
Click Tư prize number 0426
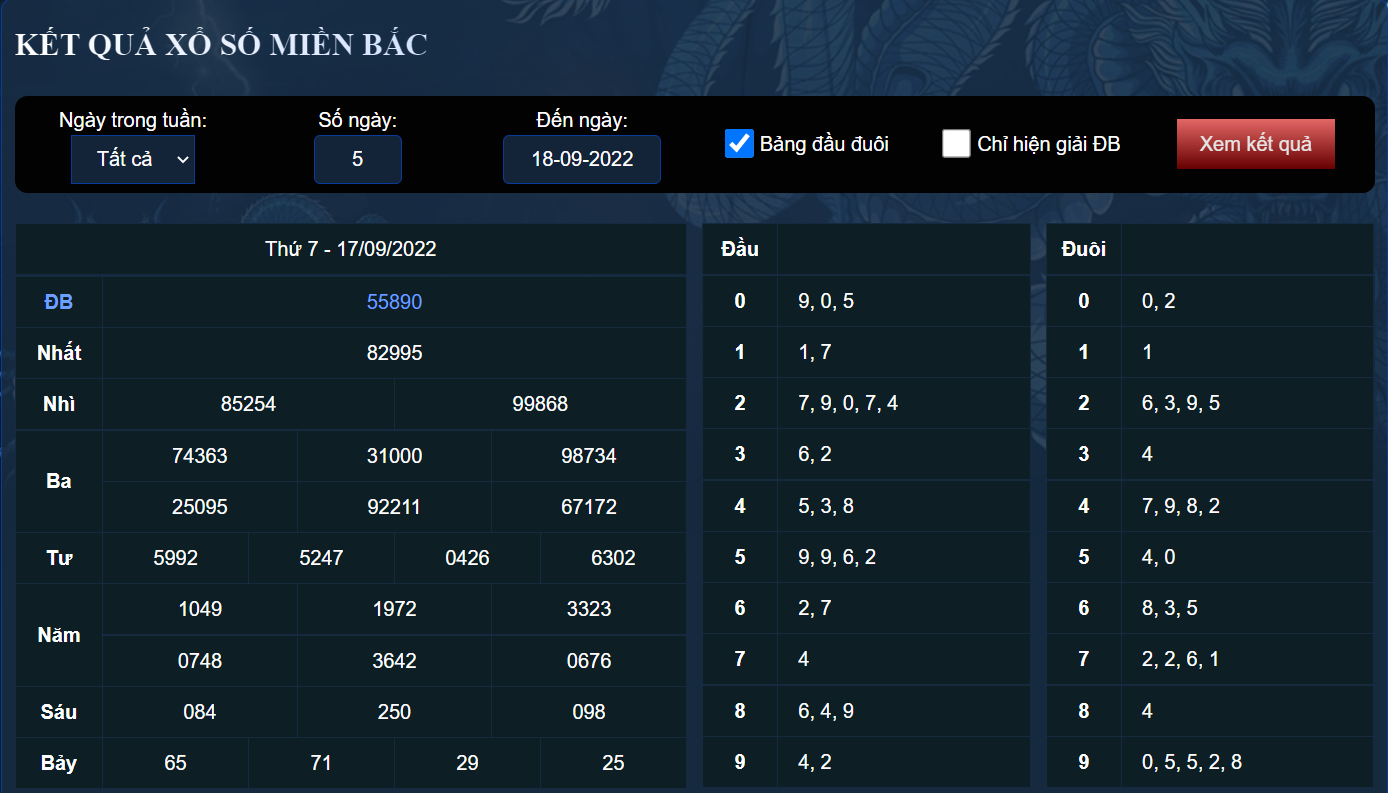[x=467, y=558]
